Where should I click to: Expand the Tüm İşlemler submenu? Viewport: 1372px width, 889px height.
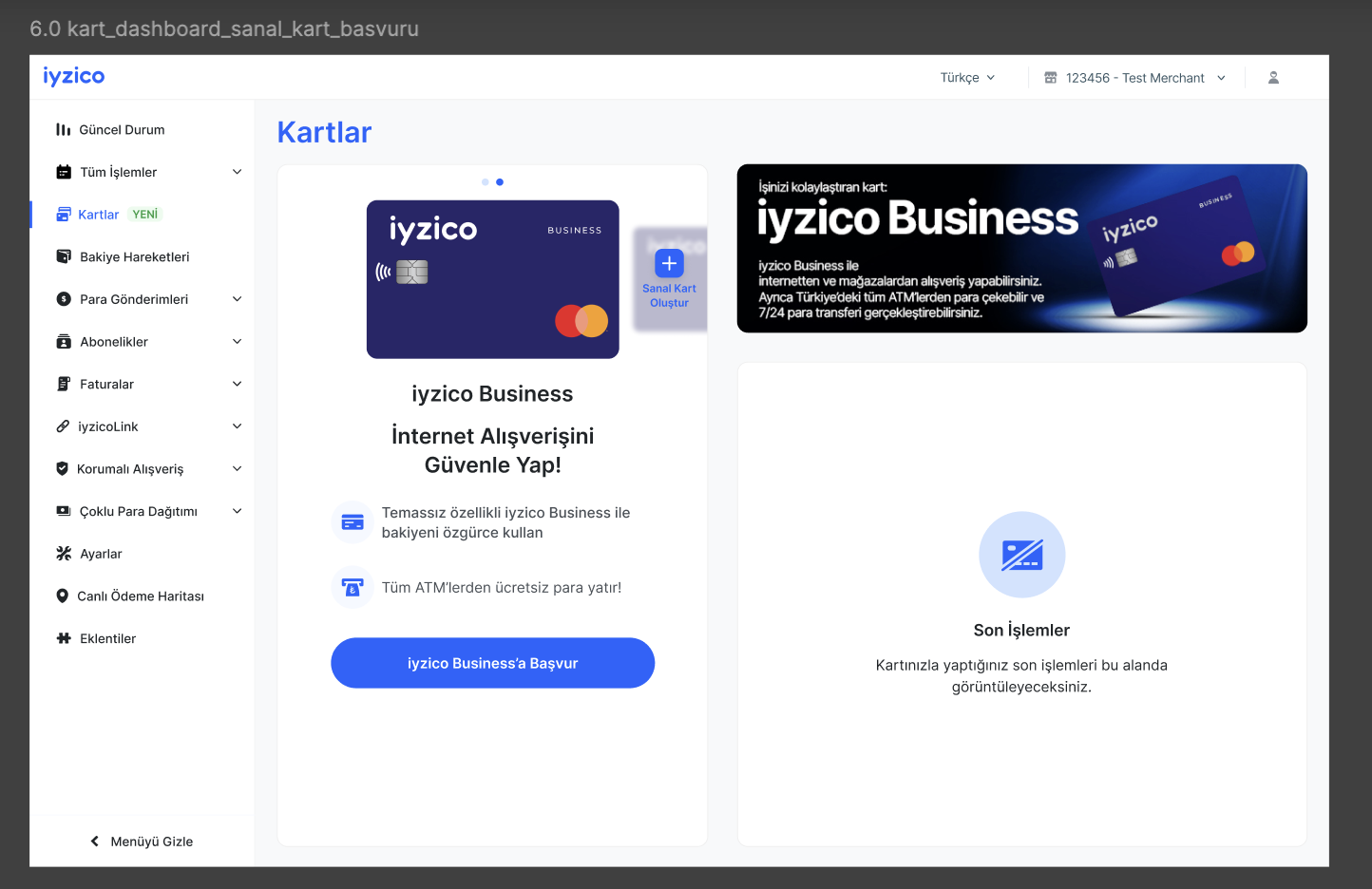(237, 172)
